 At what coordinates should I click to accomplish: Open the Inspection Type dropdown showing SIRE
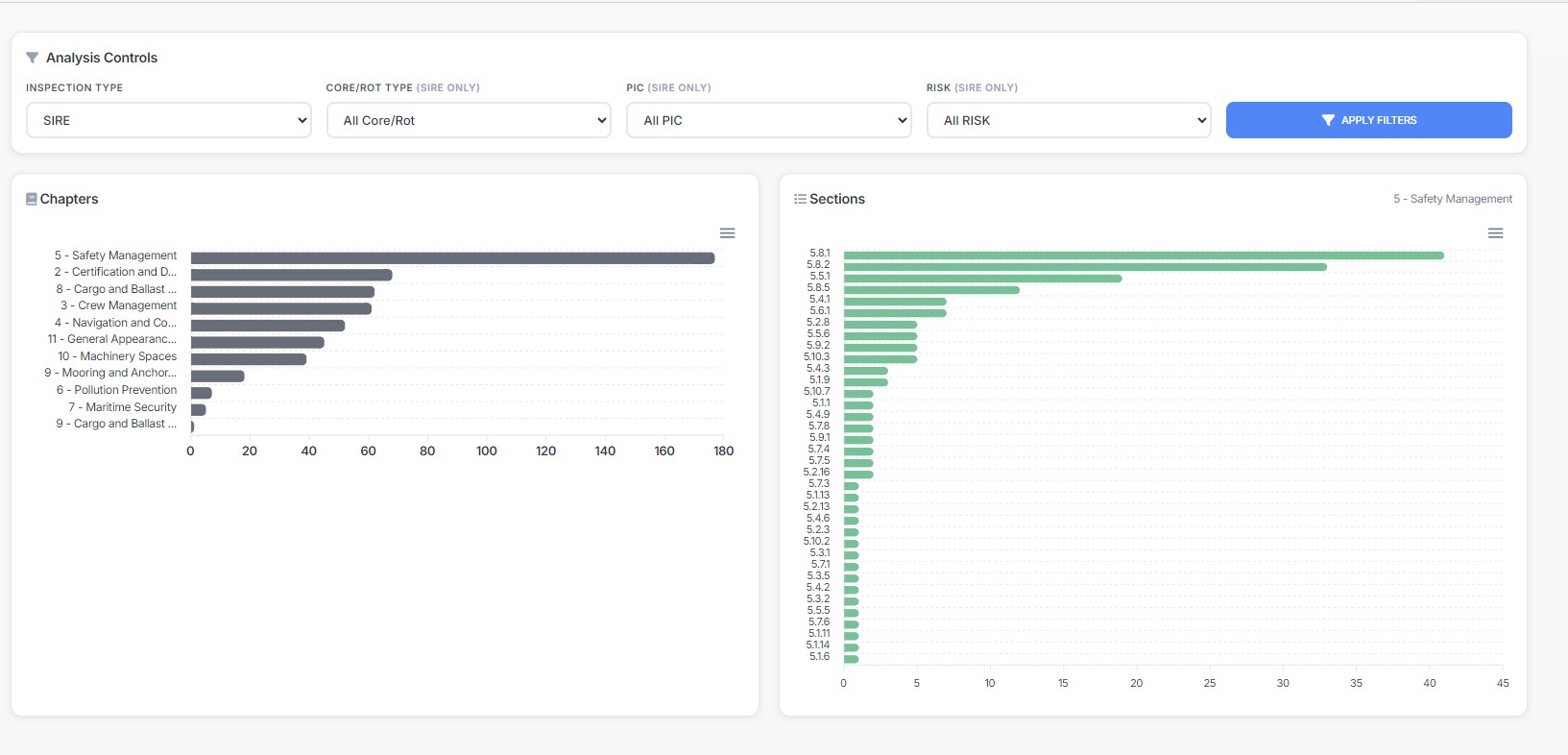(x=169, y=120)
